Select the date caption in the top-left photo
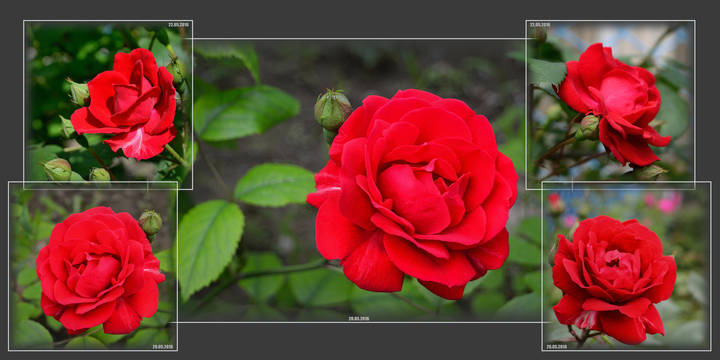 (179, 25)
